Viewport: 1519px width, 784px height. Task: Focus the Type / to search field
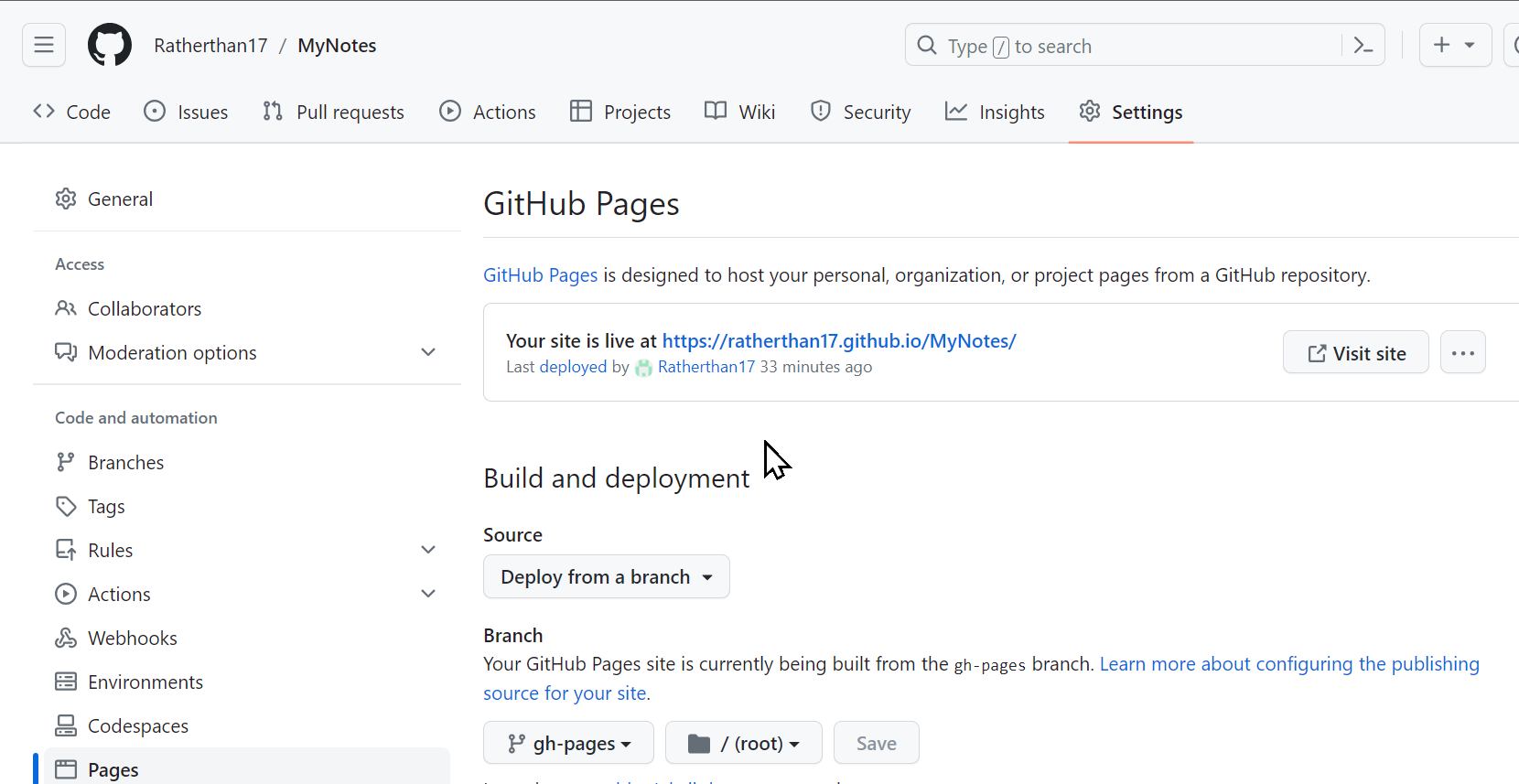pyautogui.click(x=1145, y=45)
